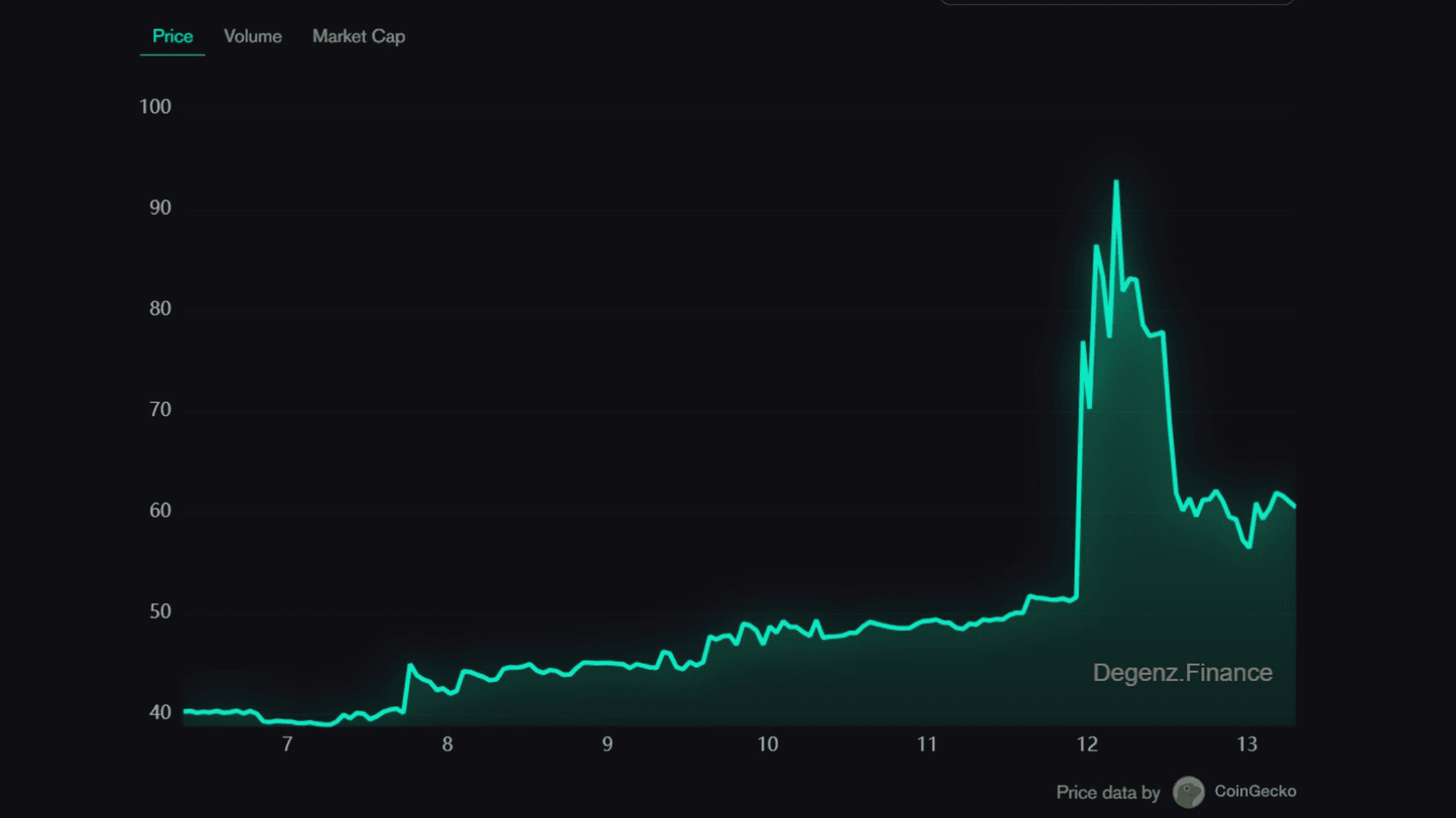Viewport: 1456px width, 818px height.
Task: Click the y-axis label 60
Action: pos(160,510)
